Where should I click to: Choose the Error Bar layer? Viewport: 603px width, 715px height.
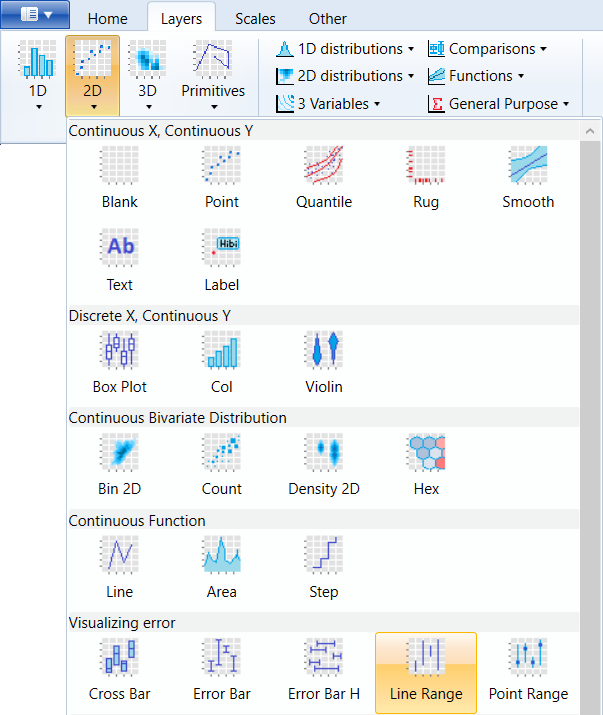(x=222, y=670)
